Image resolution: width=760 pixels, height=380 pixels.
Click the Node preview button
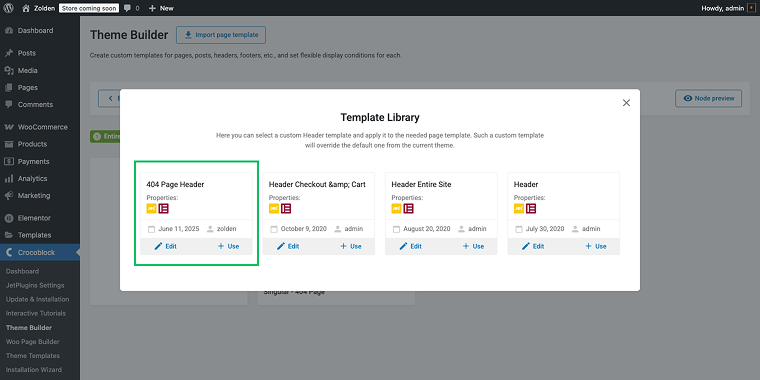[708, 98]
